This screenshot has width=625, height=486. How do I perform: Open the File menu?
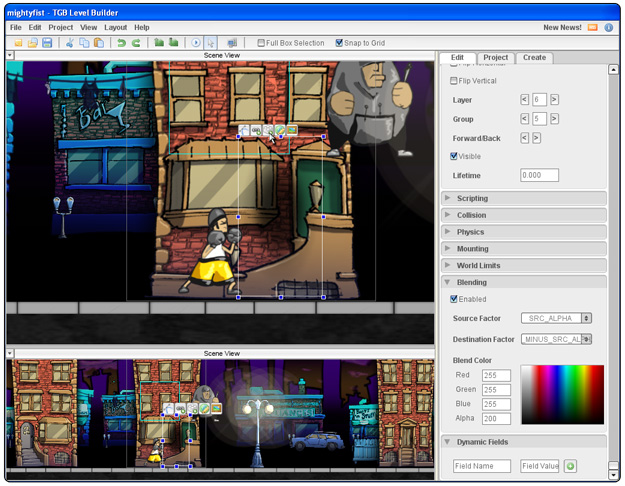(16, 28)
